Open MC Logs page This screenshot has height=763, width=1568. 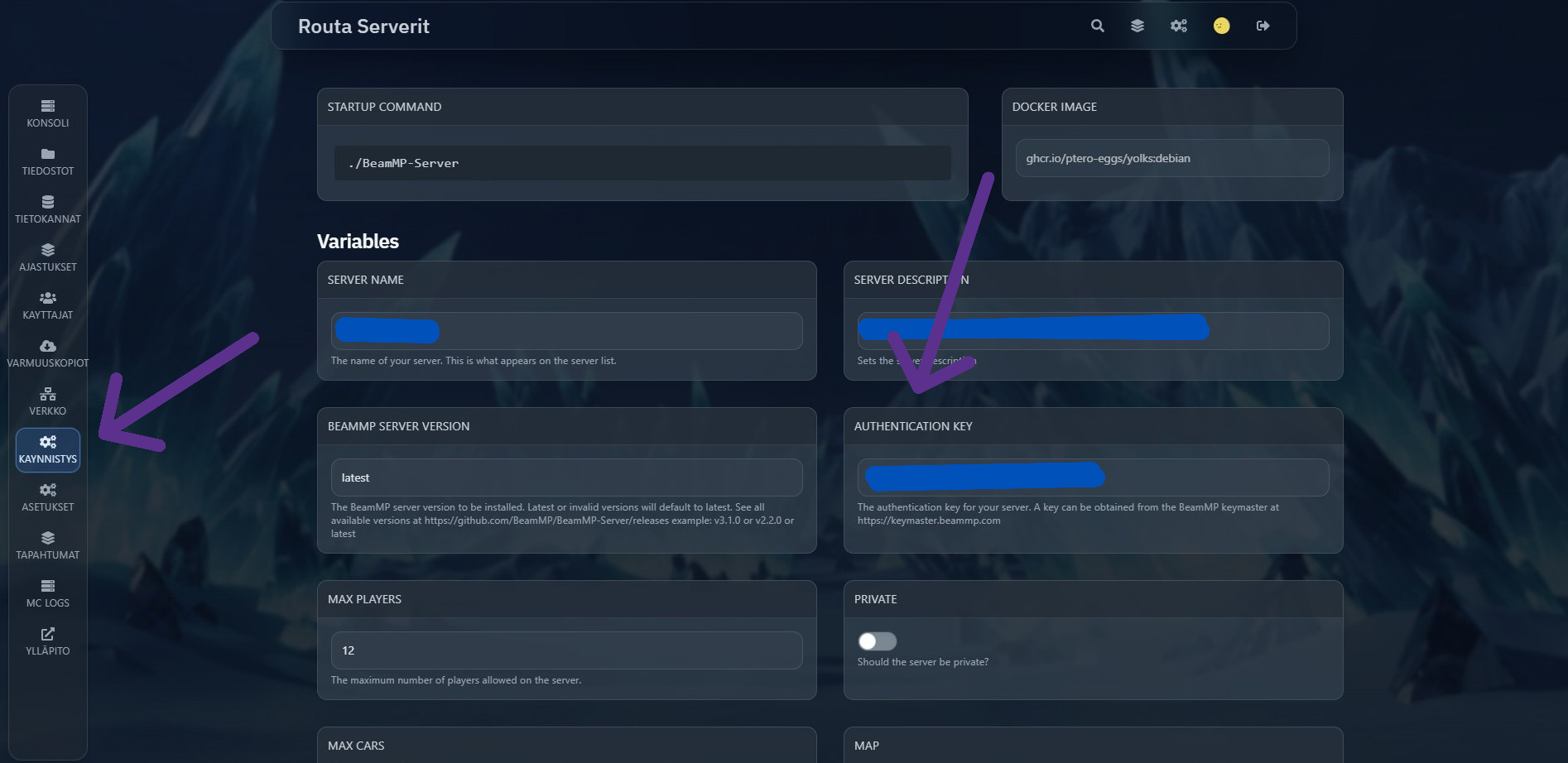48,593
